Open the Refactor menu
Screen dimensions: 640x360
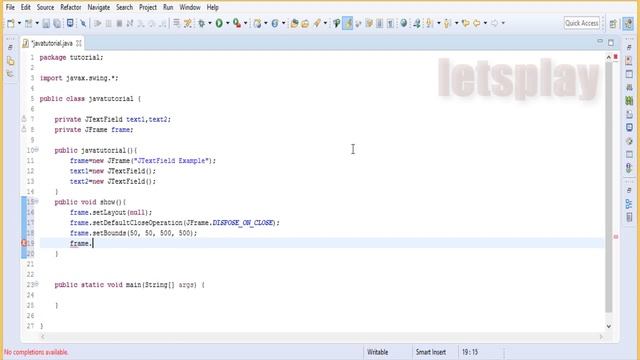[x=71, y=7]
